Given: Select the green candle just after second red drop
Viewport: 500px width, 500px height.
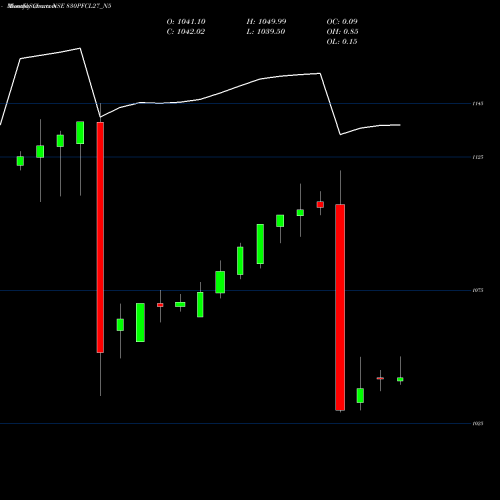Looking at the screenshot, I should click(360, 396).
